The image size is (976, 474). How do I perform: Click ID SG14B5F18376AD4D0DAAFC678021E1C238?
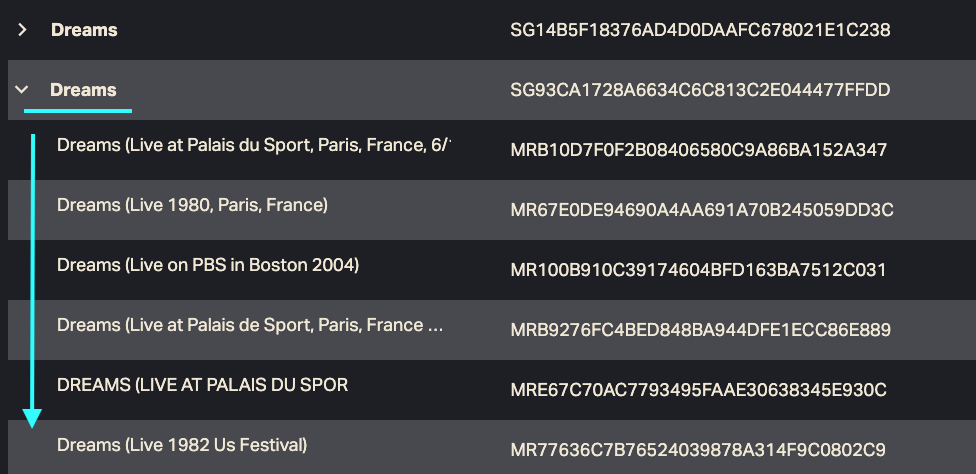coord(700,30)
